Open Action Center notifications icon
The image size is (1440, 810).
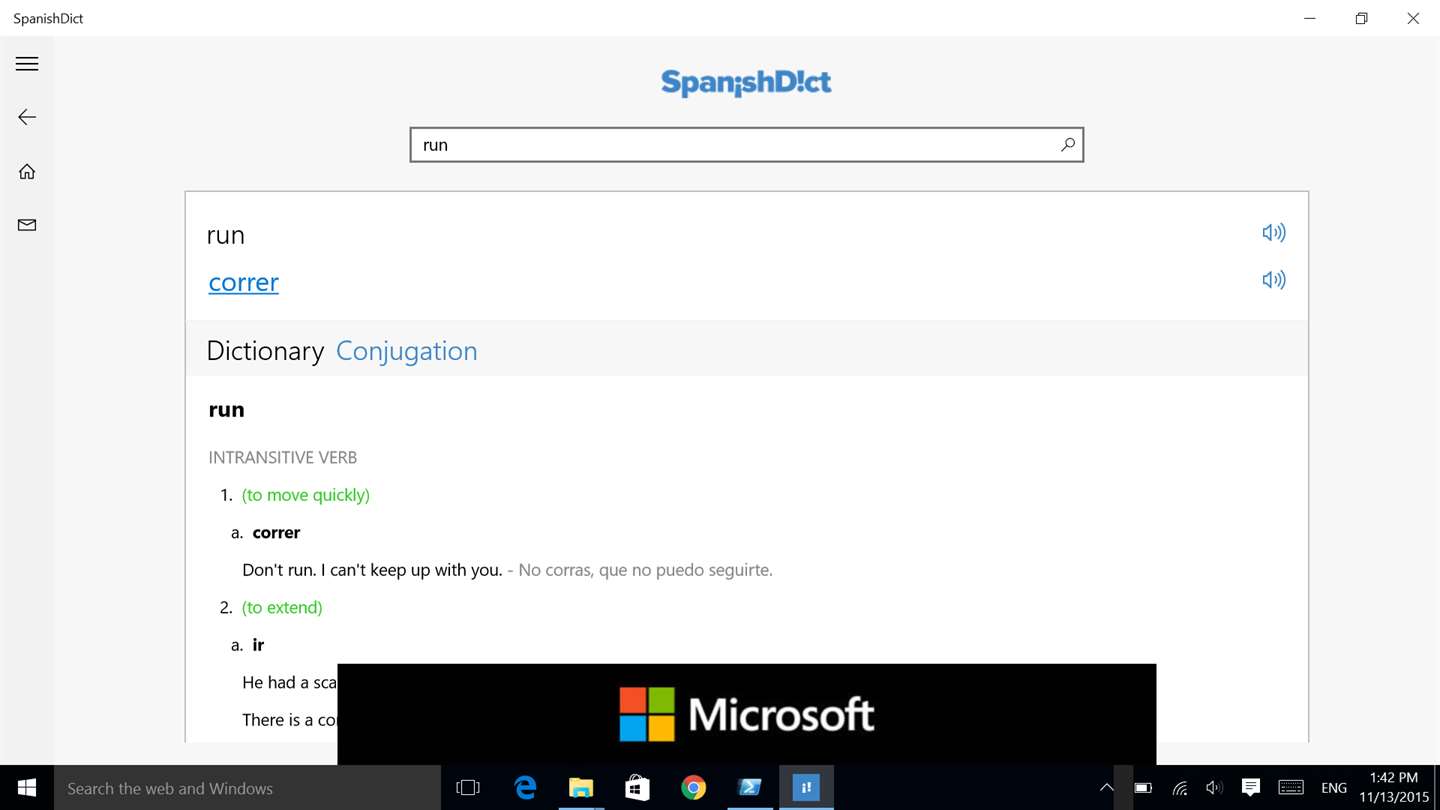coord(1250,788)
